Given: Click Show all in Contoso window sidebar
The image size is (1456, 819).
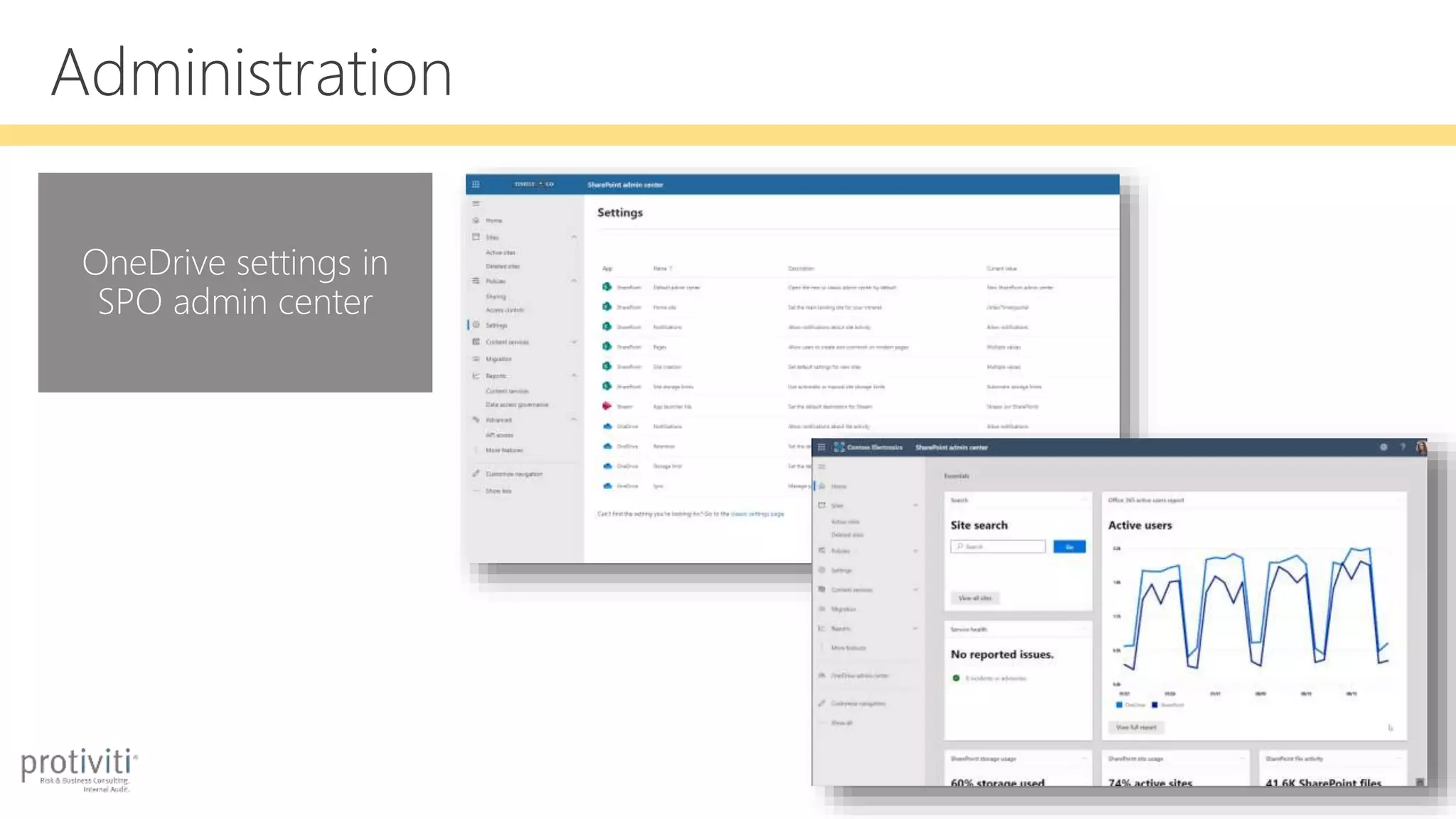Looking at the screenshot, I should (842, 723).
